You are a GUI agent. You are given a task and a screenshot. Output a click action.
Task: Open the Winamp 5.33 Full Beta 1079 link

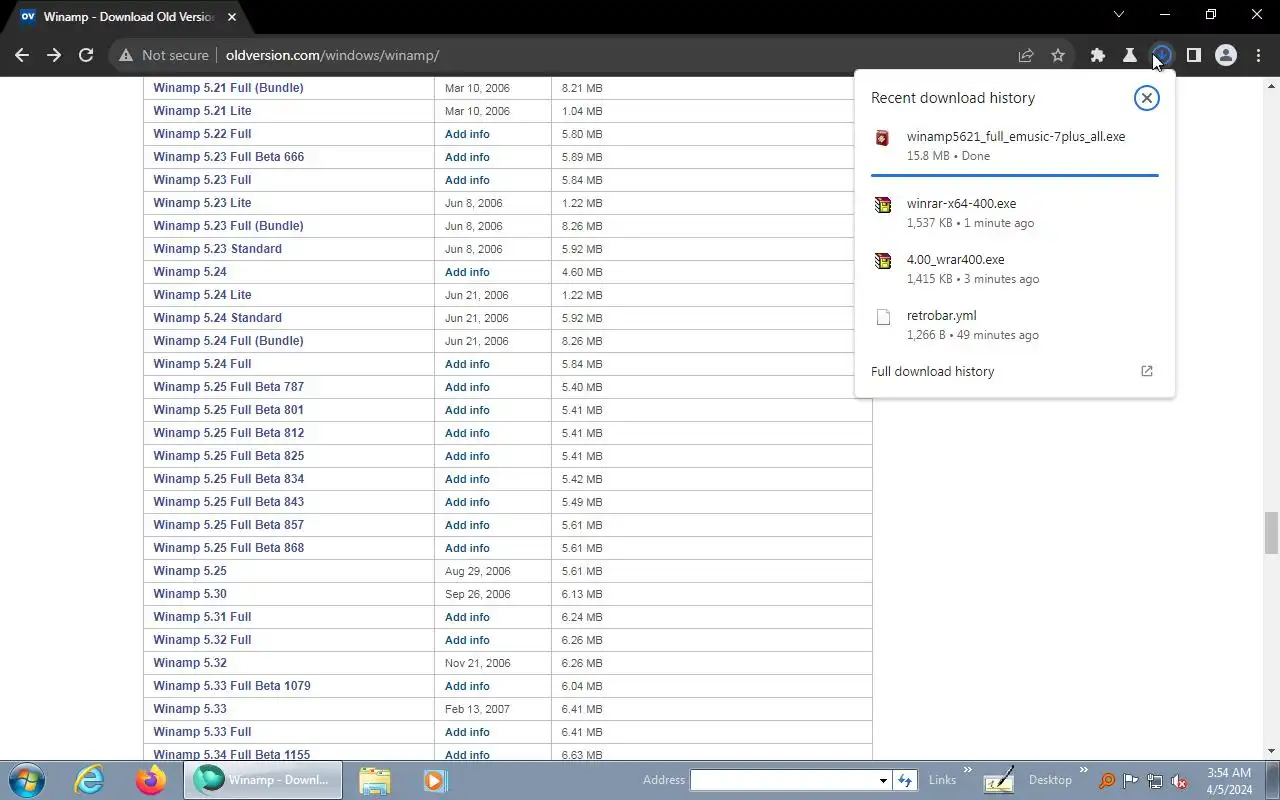click(232, 686)
